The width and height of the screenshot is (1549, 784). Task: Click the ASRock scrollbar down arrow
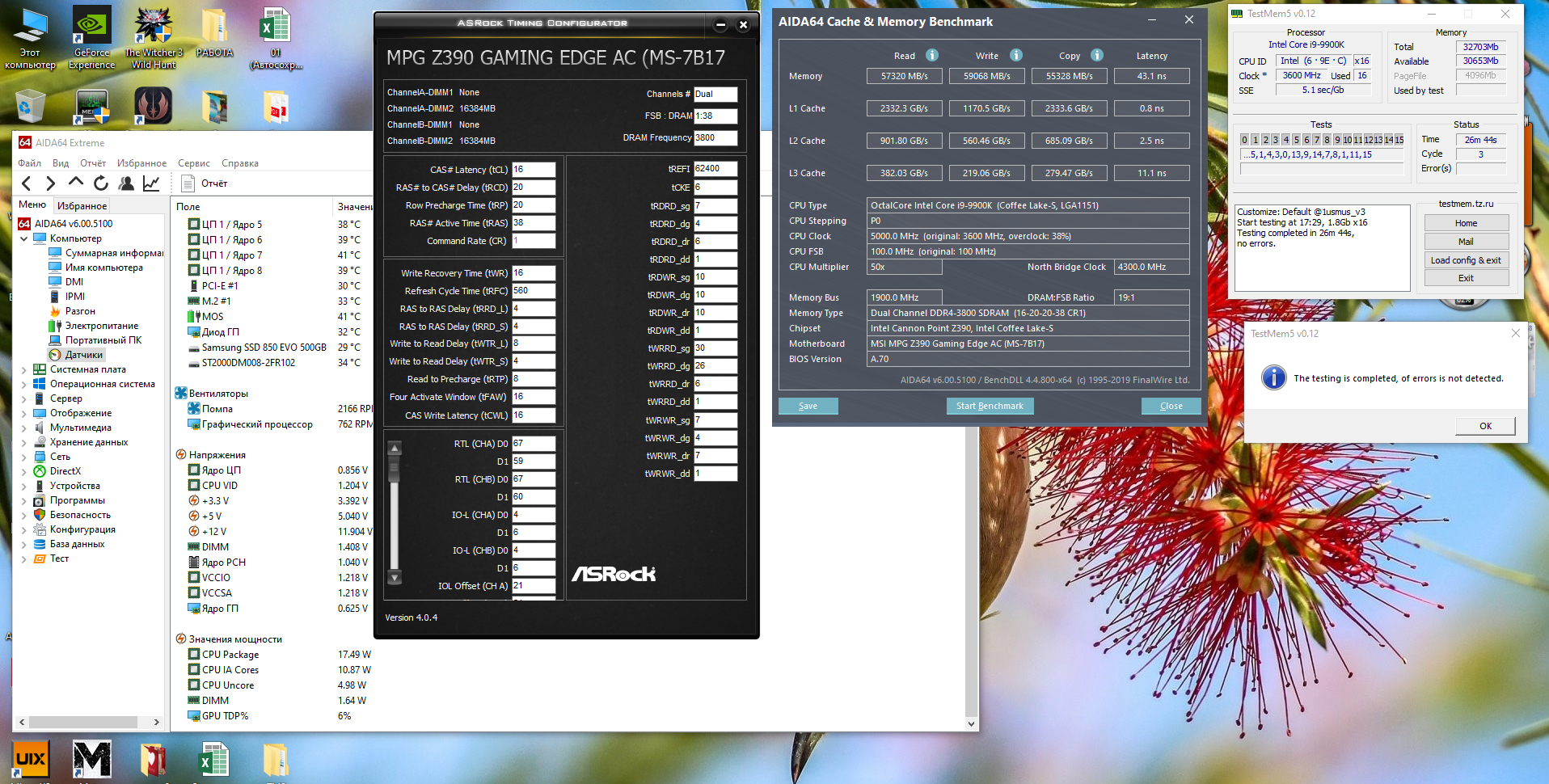pos(395,577)
